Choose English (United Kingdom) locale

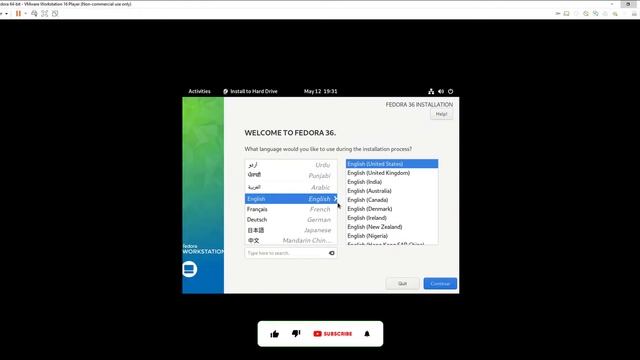click(x=392, y=173)
